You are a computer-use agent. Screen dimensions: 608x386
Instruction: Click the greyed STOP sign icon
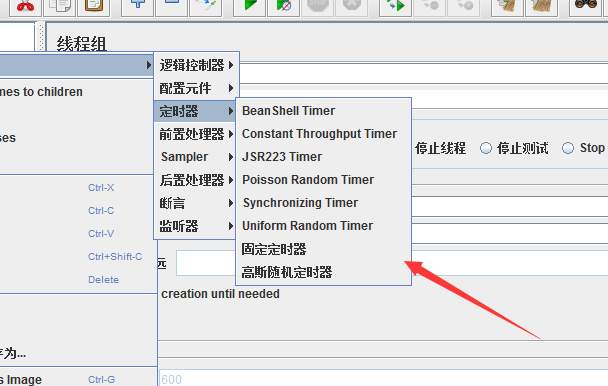pyautogui.click(x=318, y=7)
